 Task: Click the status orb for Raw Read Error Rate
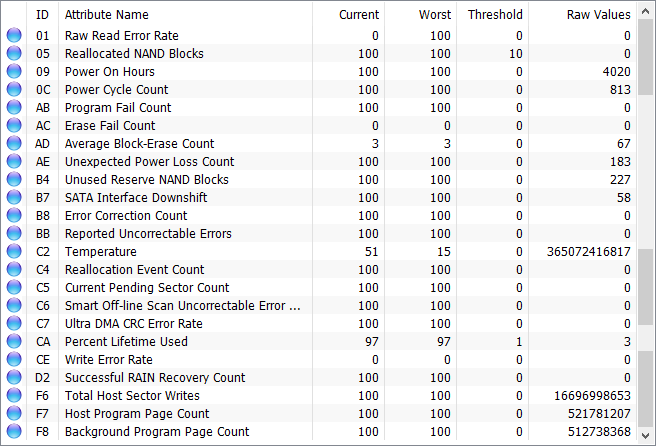point(14,36)
